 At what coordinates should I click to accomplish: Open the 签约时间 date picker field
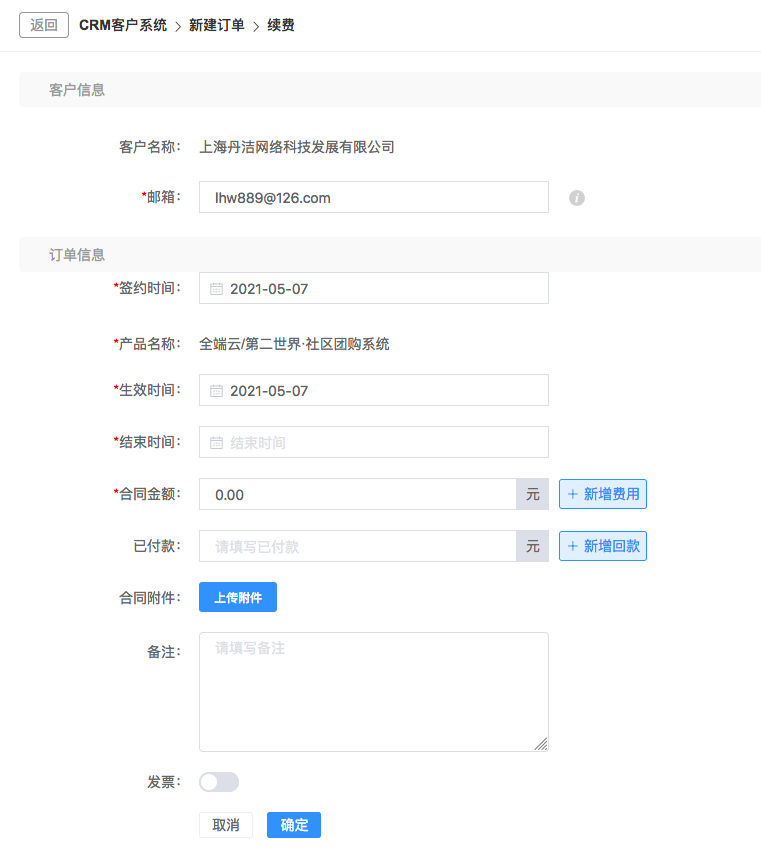coord(374,288)
